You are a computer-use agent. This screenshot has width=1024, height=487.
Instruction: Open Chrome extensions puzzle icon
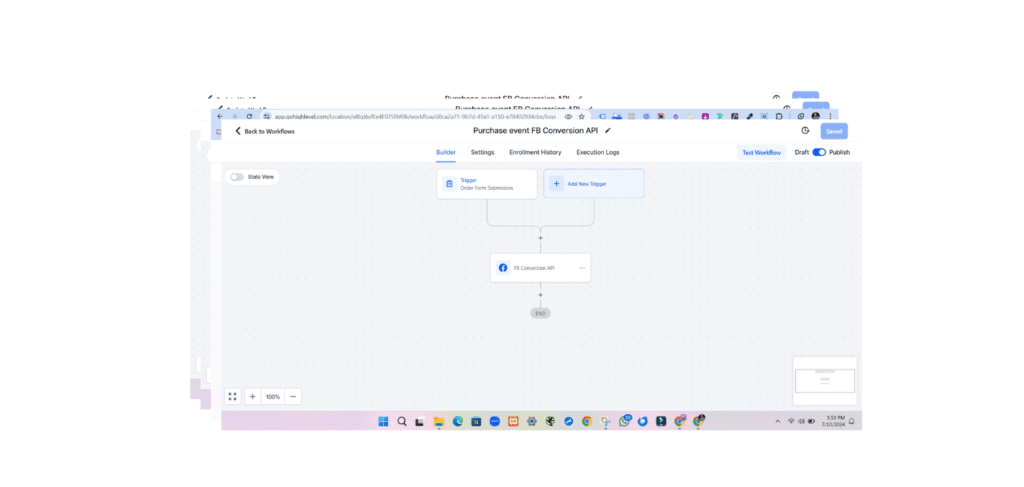[779, 116]
